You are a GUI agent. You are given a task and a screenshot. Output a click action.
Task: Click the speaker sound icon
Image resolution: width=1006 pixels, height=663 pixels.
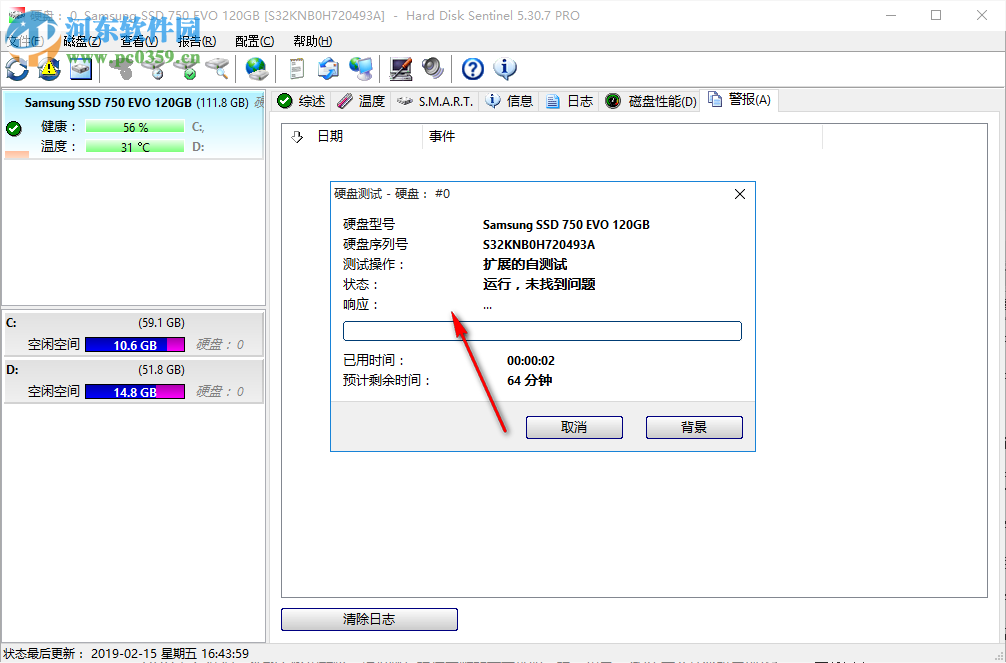pos(433,68)
